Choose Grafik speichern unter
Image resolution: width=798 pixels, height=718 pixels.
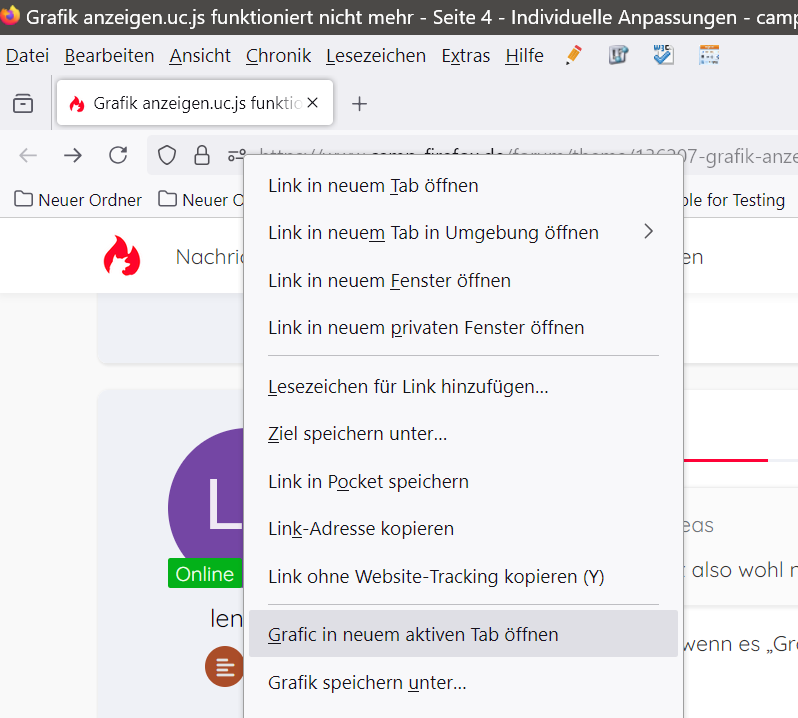pos(463,682)
